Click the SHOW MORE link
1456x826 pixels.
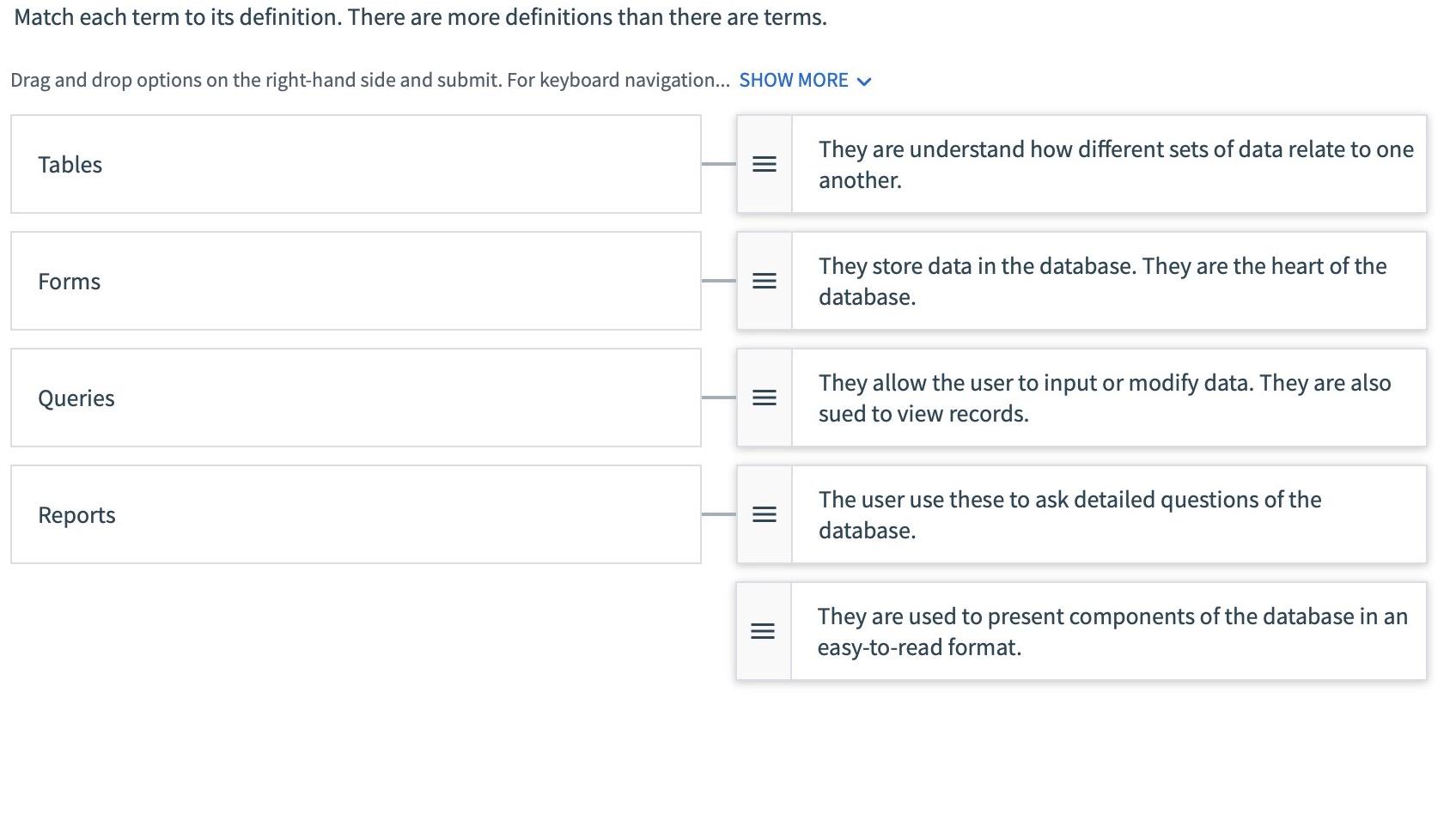(x=794, y=80)
